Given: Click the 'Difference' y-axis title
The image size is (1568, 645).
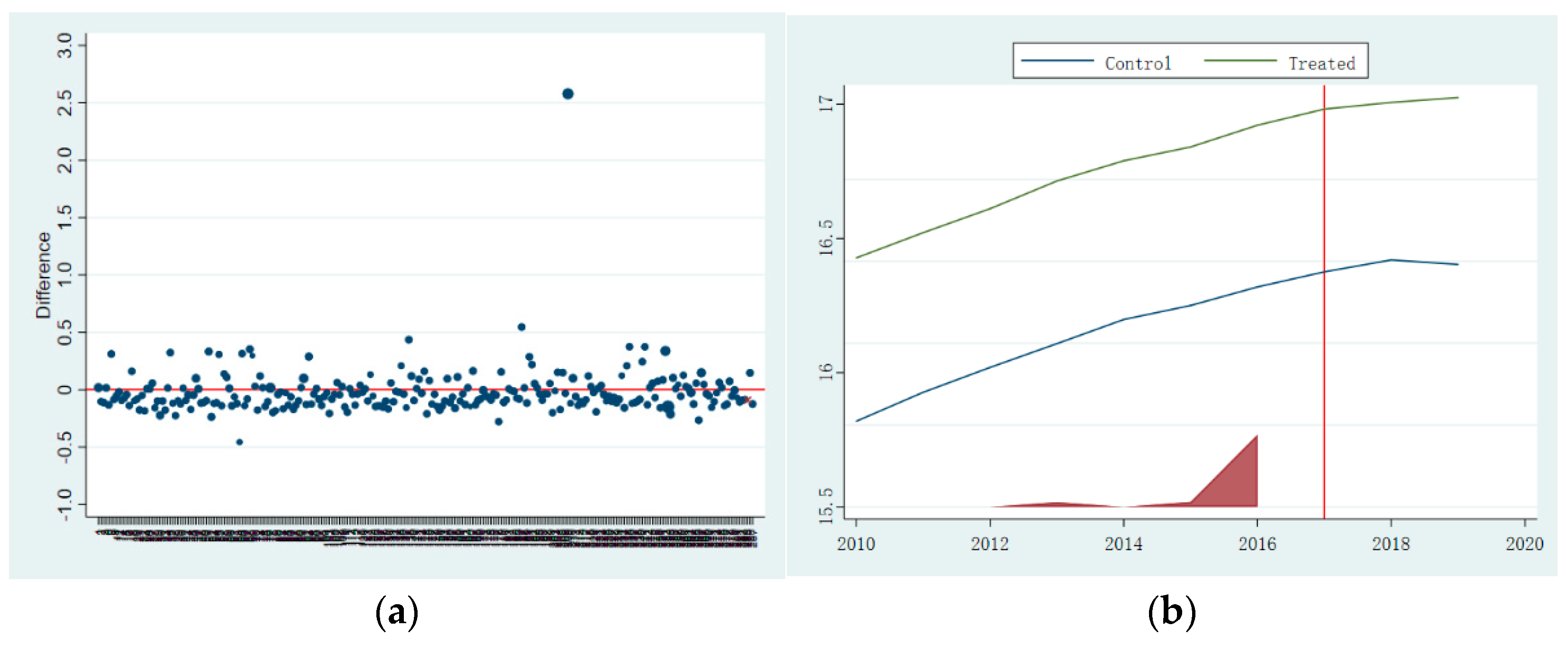Looking at the screenshot, I should coord(43,275).
